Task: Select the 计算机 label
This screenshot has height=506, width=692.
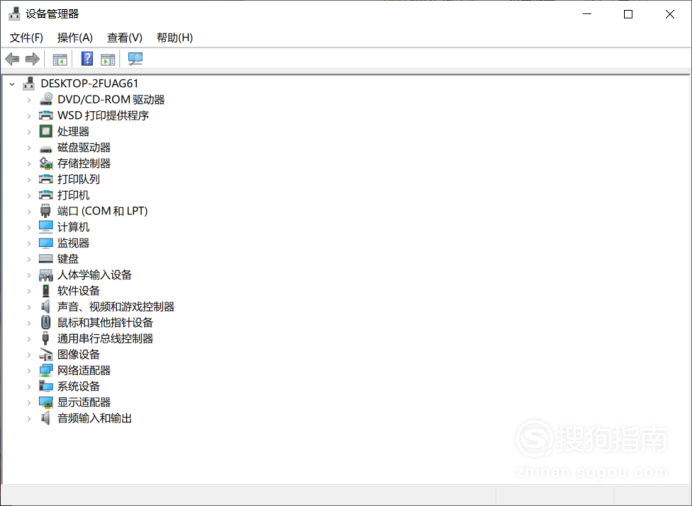Action: [73, 227]
